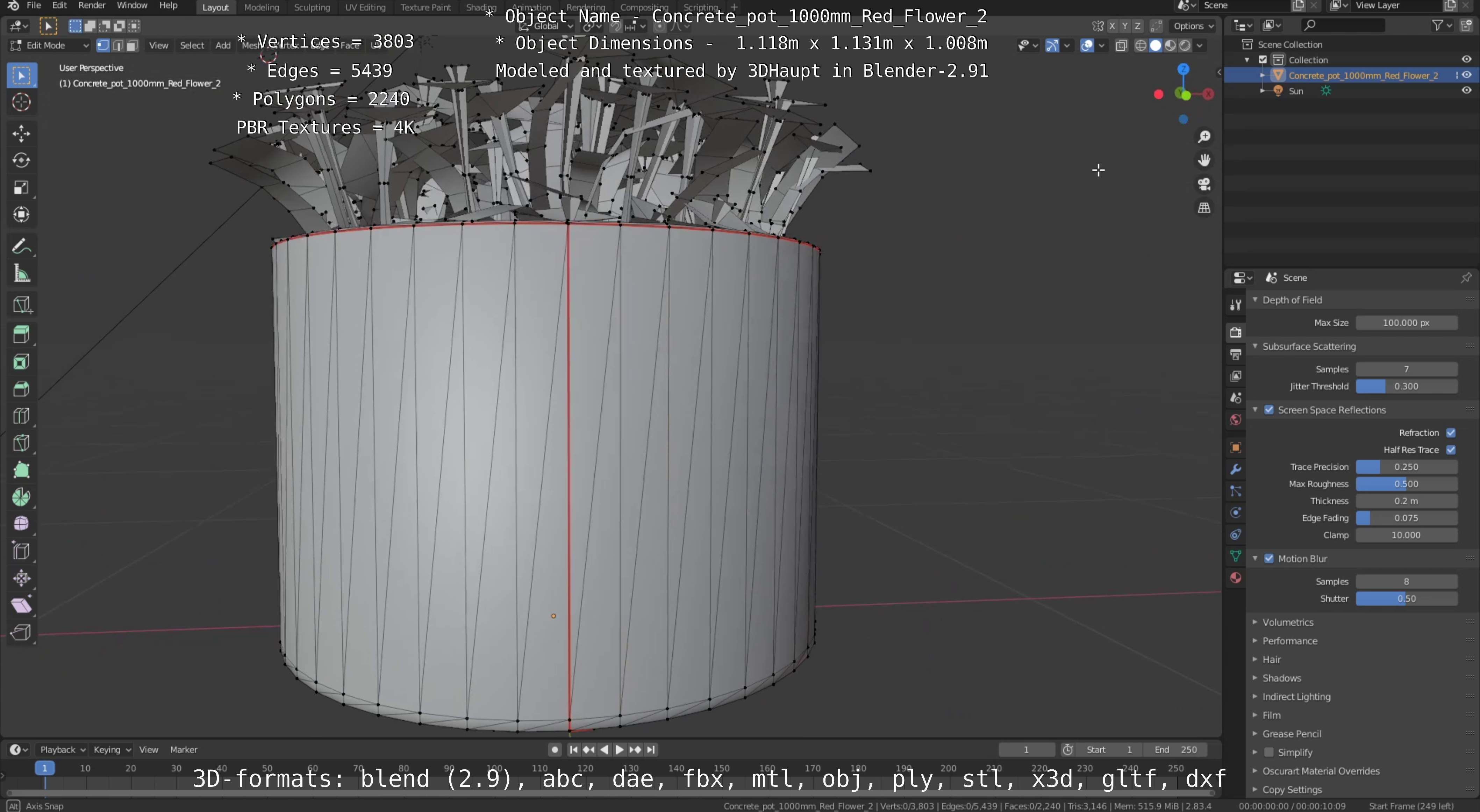
Task: Activate the Transform tool
Action: (x=21, y=215)
